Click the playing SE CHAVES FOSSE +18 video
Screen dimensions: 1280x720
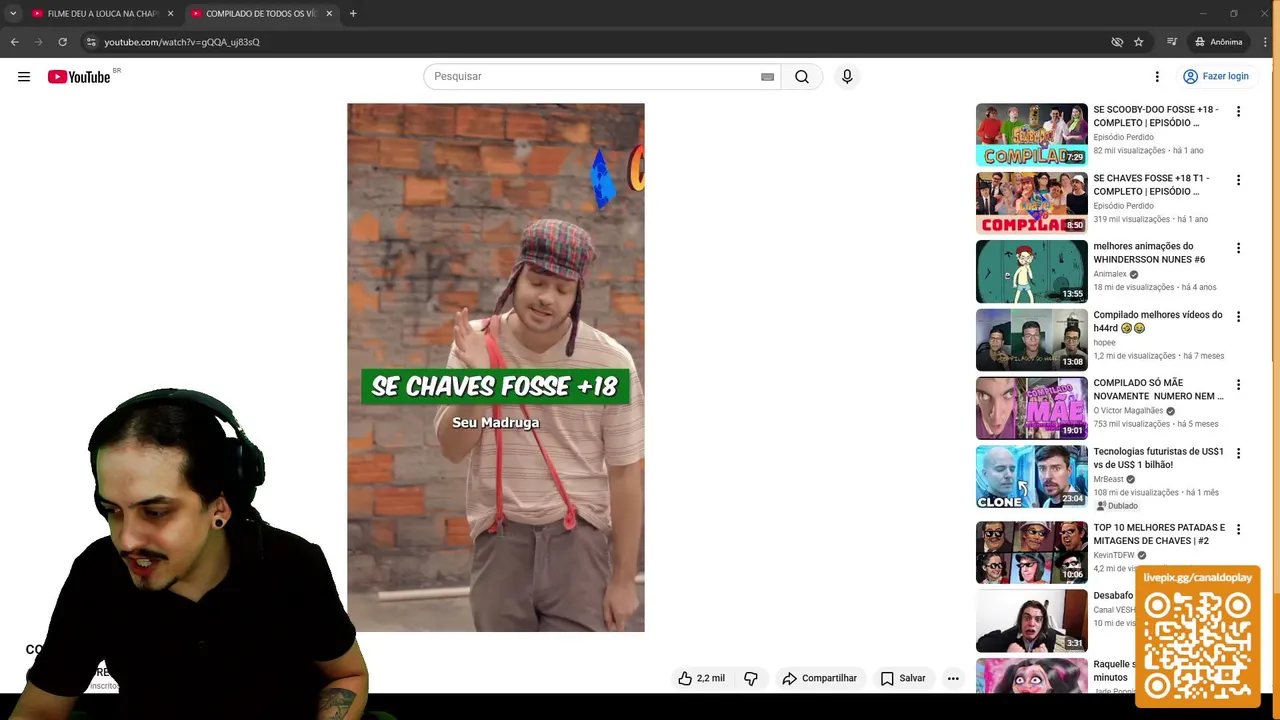point(496,367)
